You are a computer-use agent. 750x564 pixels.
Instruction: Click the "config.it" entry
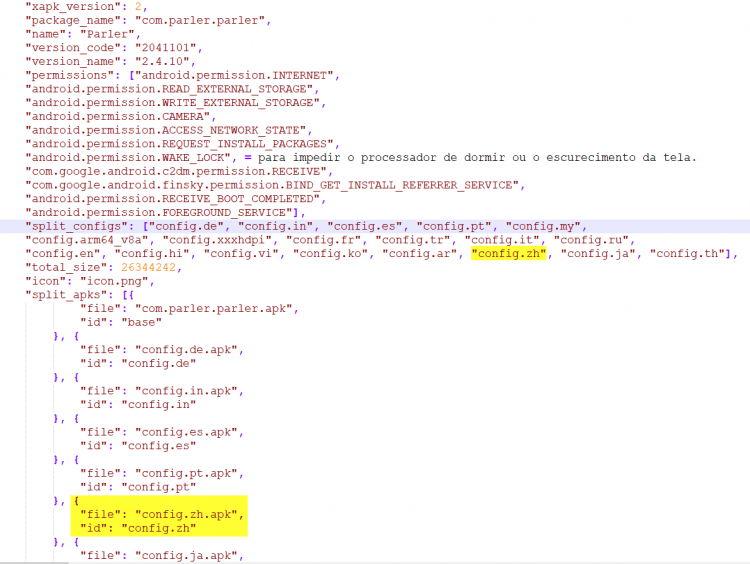pyautogui.click(x=501, y=240)
